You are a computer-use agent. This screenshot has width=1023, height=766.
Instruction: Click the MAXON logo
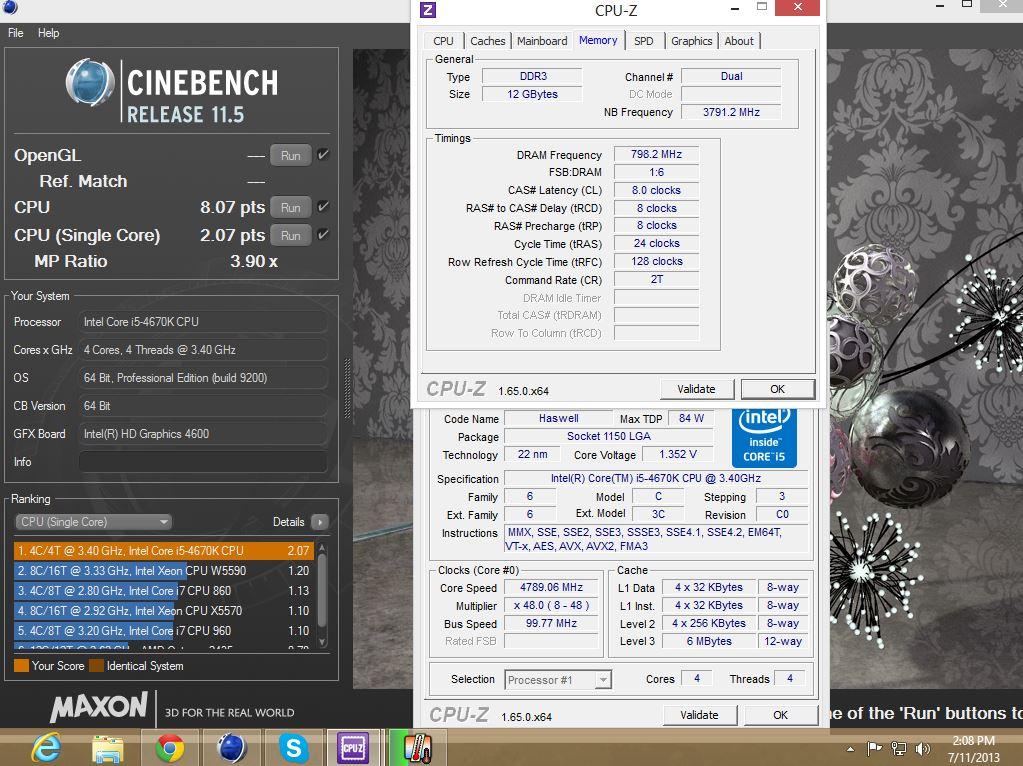coord(99,707)
